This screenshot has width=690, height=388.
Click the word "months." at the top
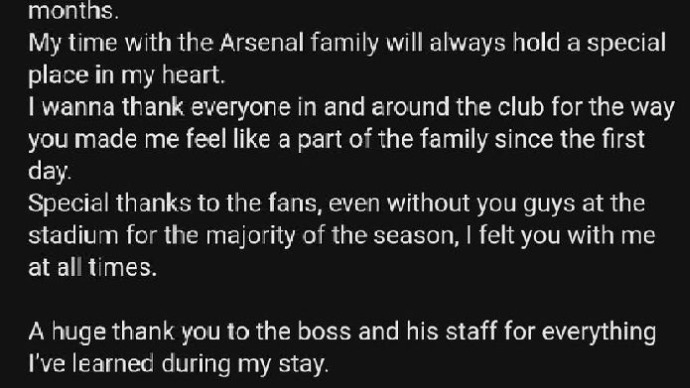point(73,11)
